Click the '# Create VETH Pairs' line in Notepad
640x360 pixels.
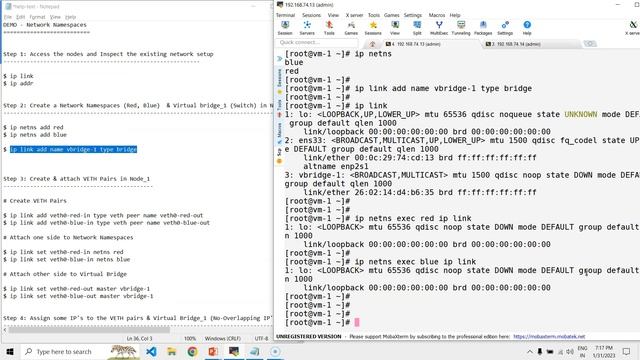(35, 201)
